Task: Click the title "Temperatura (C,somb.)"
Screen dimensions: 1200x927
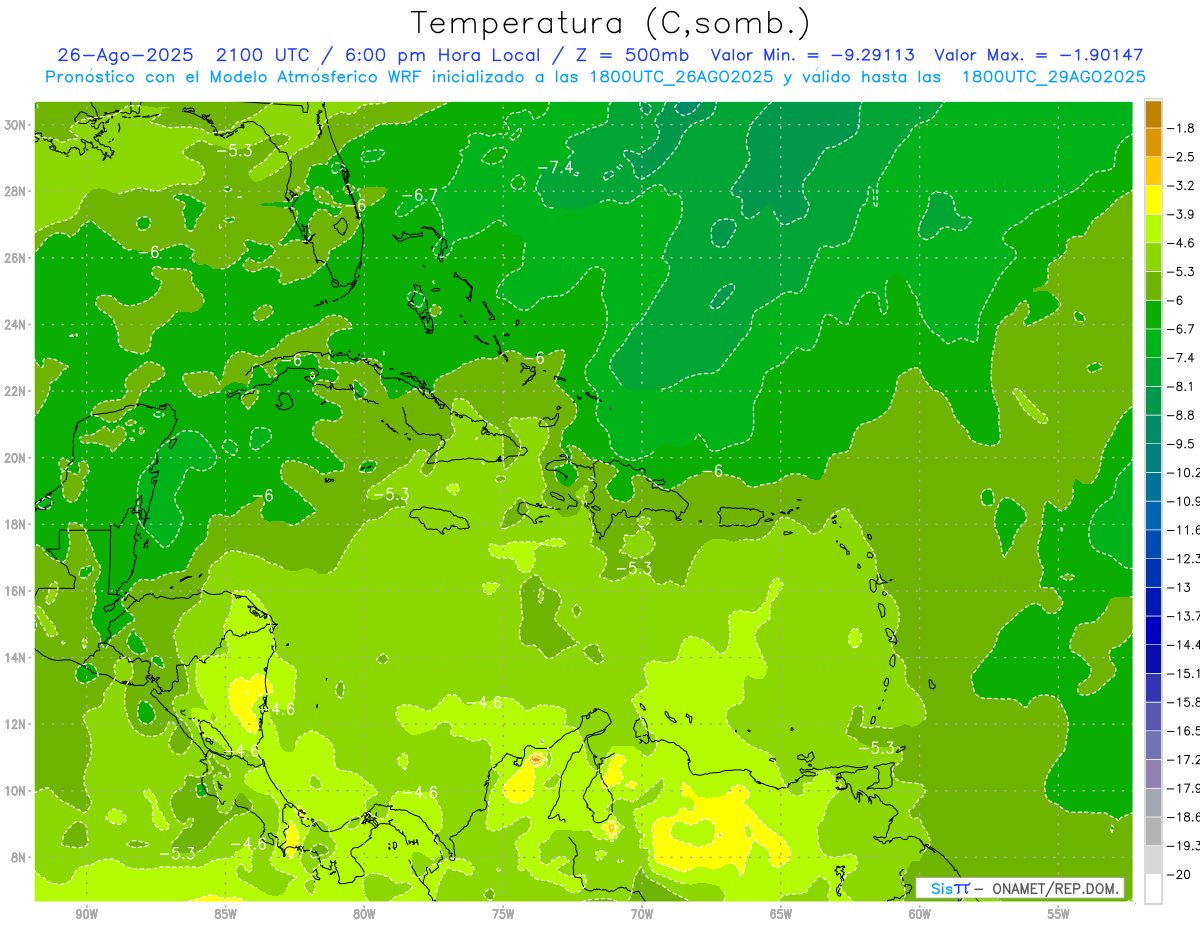Action: click(611, 23)
